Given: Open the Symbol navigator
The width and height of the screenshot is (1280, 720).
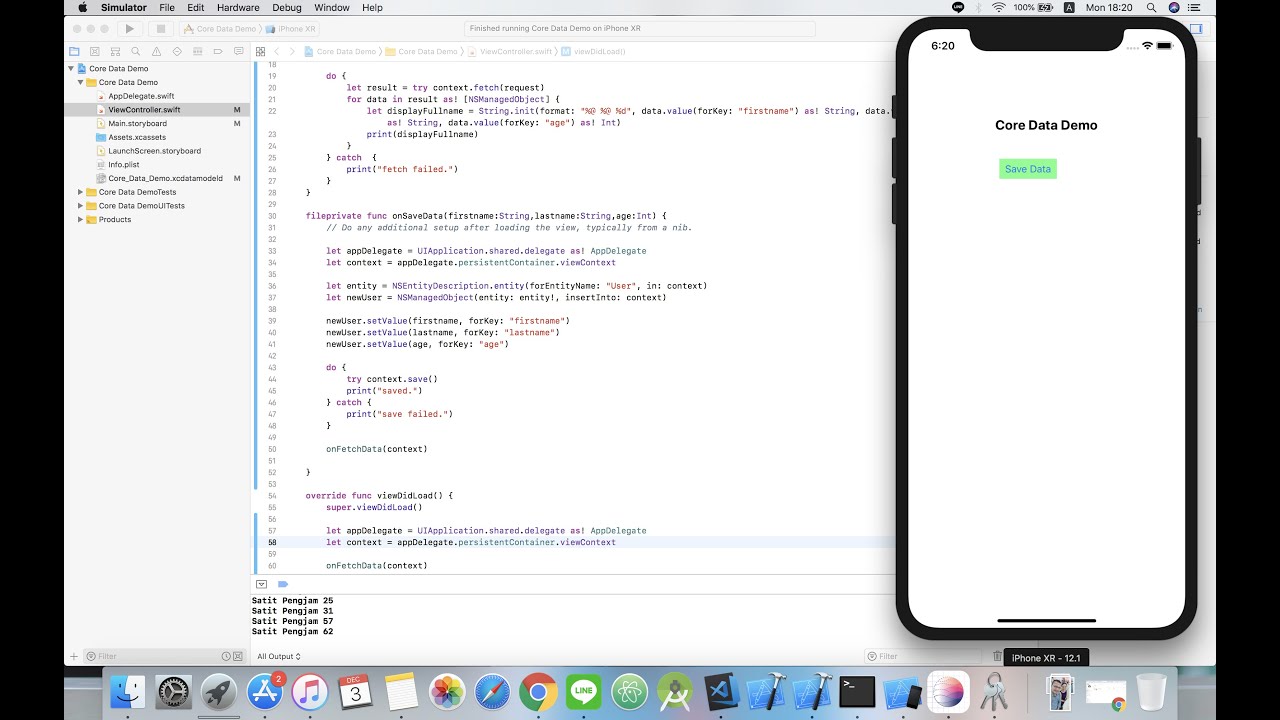Looking at the screenshot, I should [x=115, y=51].
